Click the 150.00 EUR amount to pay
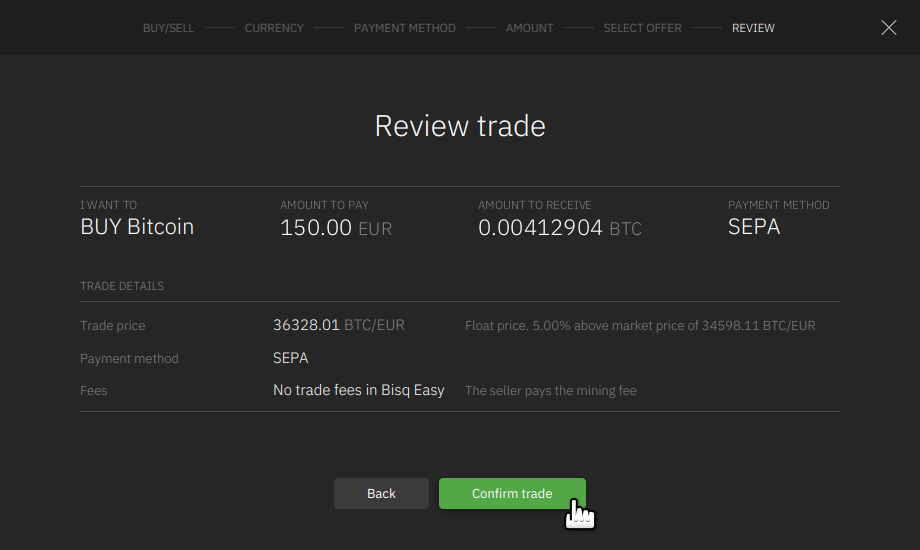Screen dimensions: 920x550 point(335,228)
